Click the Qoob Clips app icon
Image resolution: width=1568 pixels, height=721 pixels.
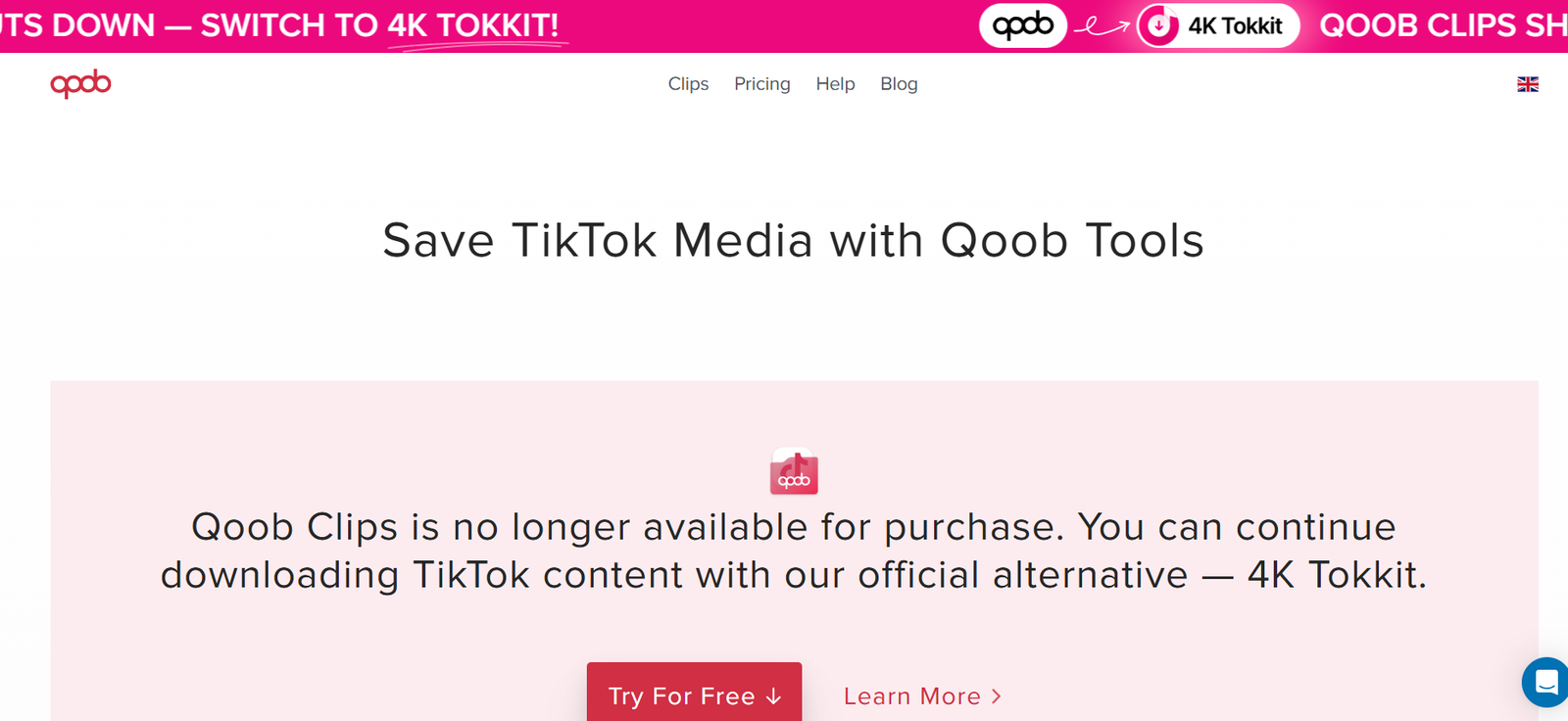(794, 471)
